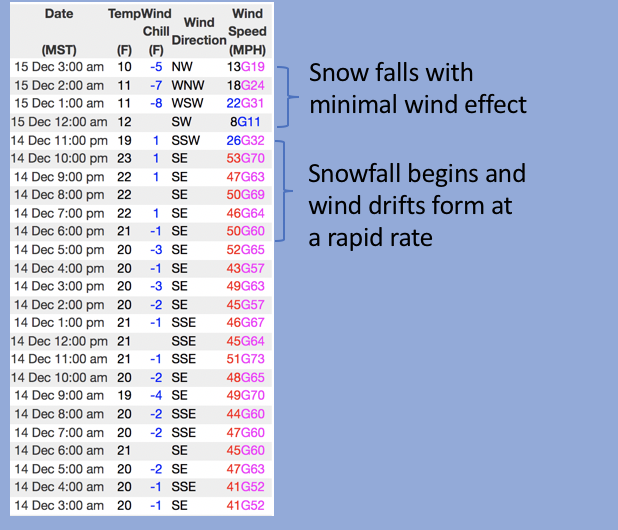The width and height of the screenshot is (618, 530).
Task: Select the 14 Dec 11:00 pm date cell
Action: [58, 140]
